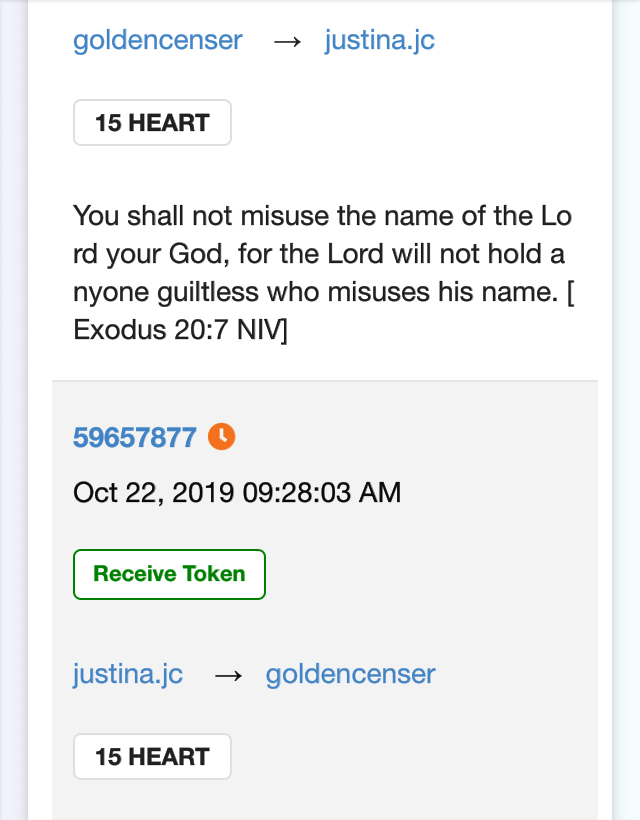The image size is (640, 820).
Task: Click the "09:28:03 AM" time text
Action: 320,493
